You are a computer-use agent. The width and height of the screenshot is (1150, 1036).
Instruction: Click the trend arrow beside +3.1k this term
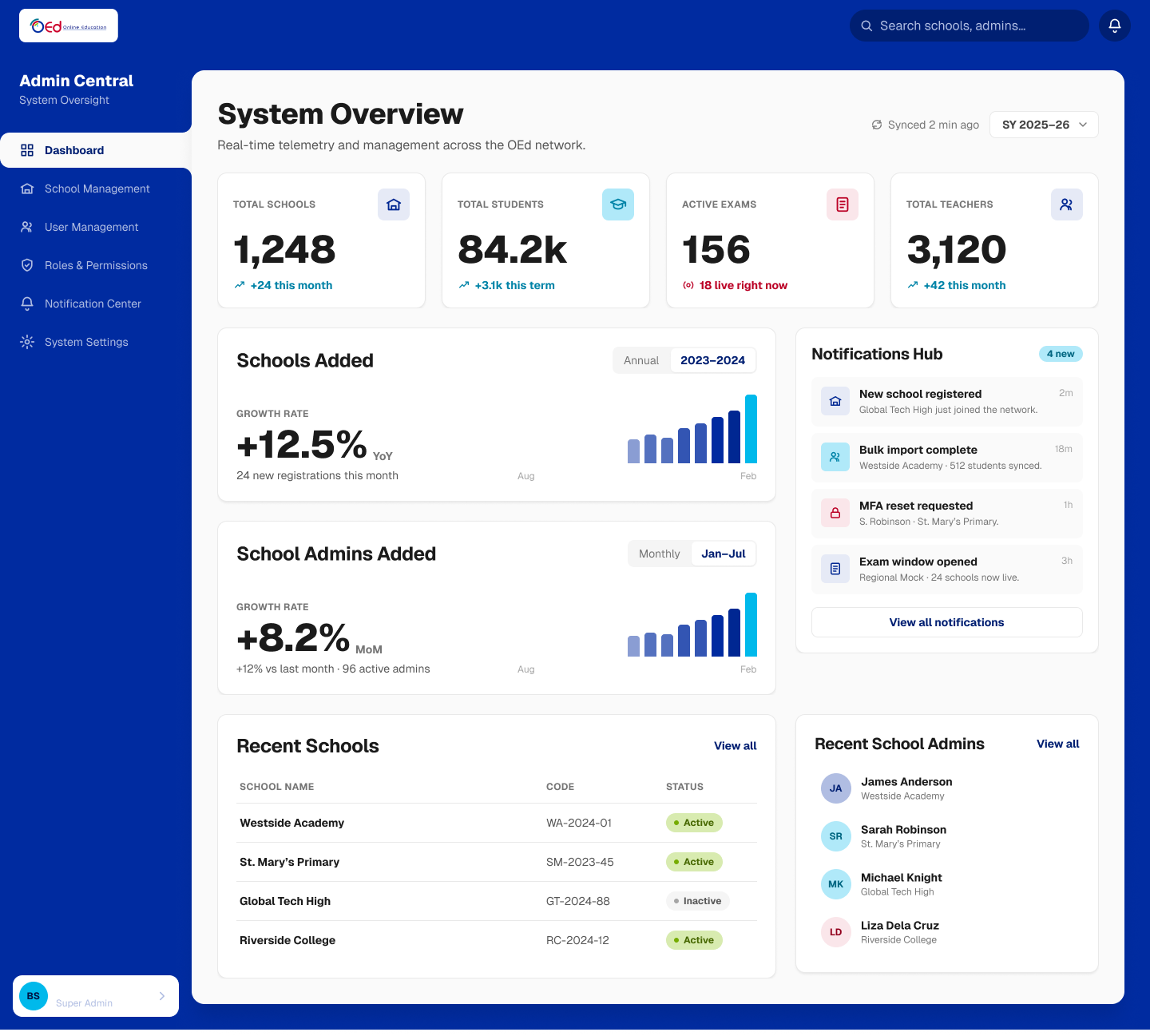pyautogui.click(x=464, y=285)
